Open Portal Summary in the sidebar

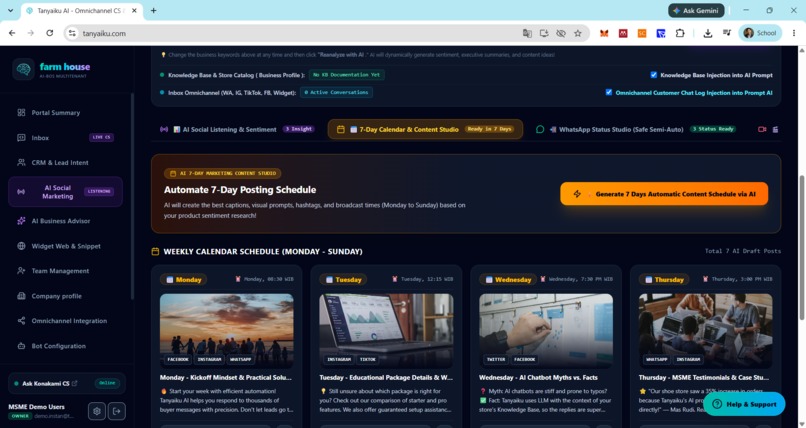click(x=56, y=113)
